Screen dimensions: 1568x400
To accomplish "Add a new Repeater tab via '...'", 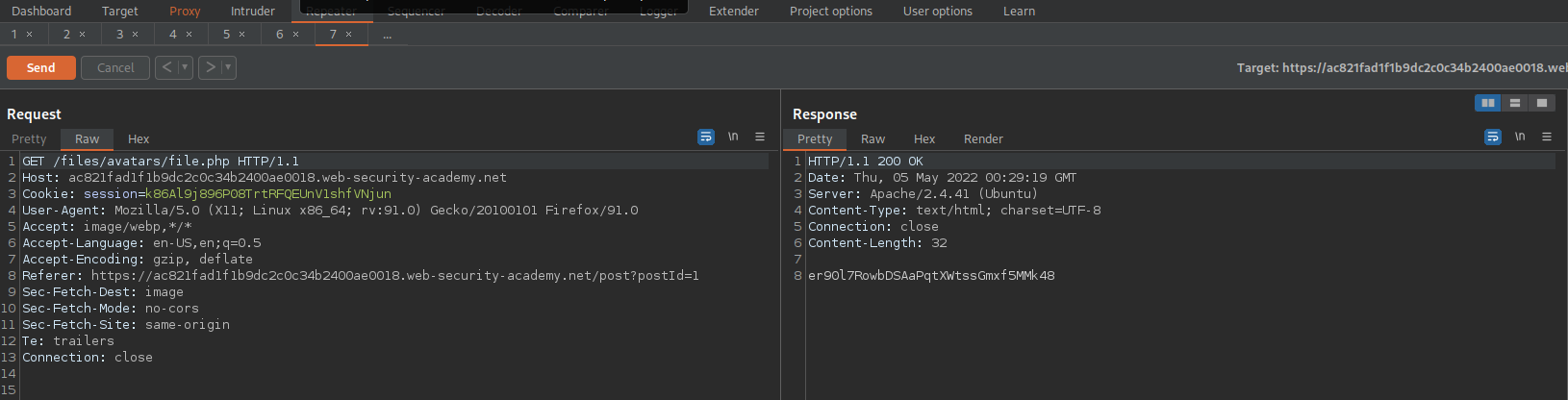I will click(387, 35).
